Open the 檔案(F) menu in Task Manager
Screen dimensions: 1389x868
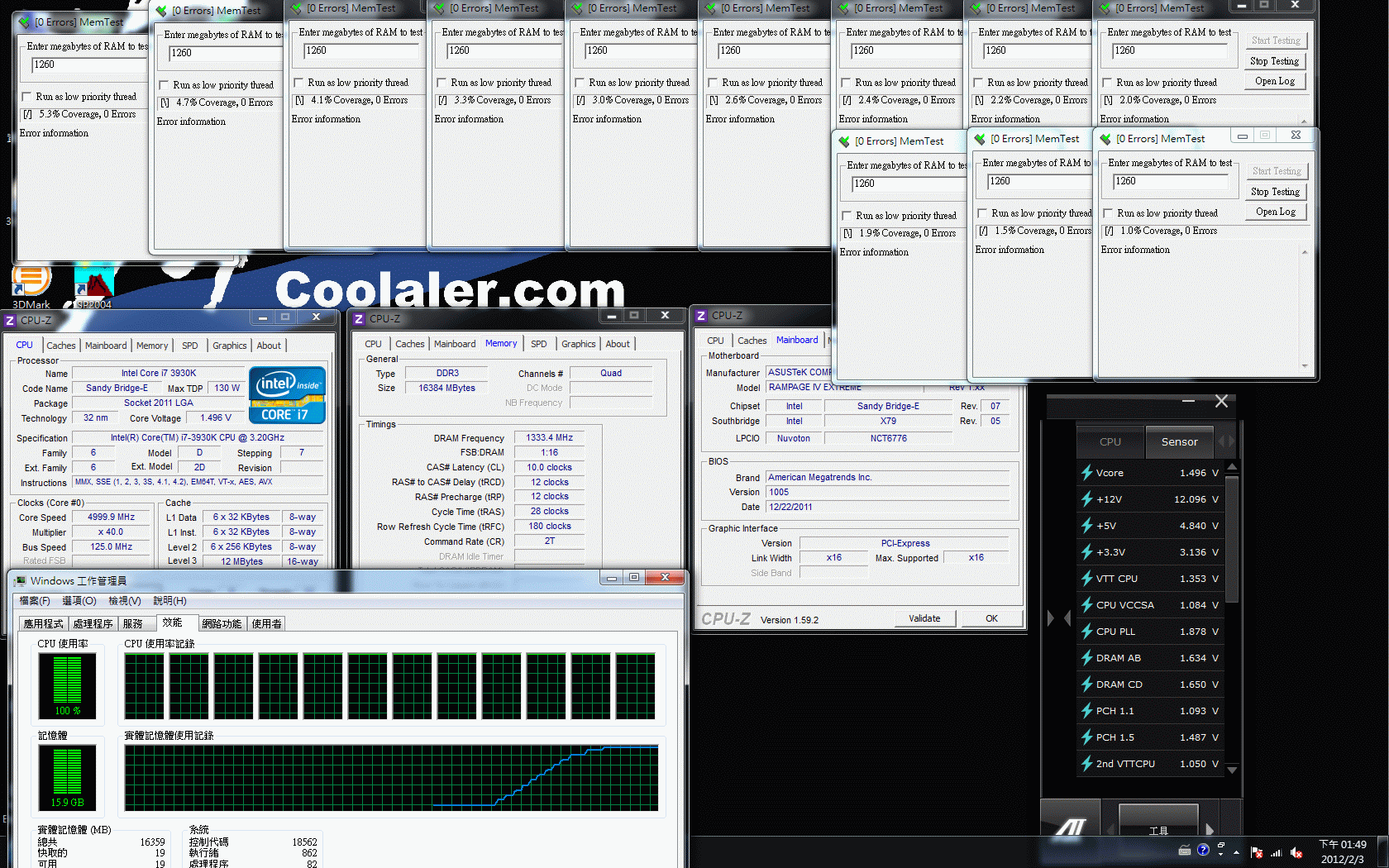tap(35, 601)
